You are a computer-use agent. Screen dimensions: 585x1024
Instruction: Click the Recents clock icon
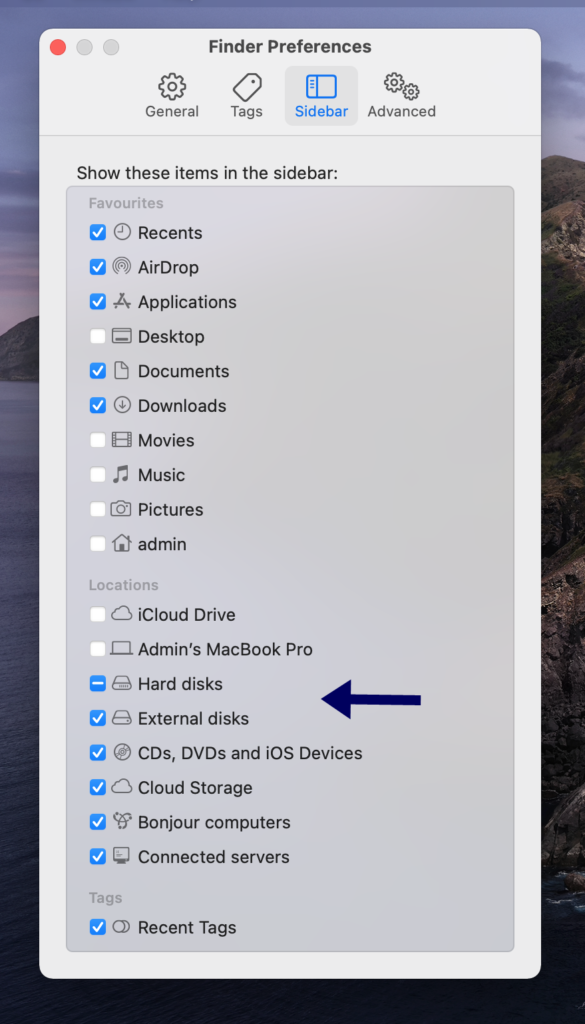point(124,232)
